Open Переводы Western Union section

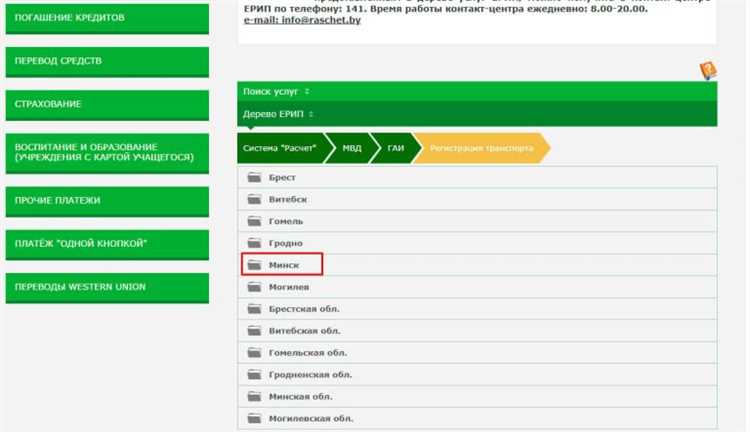point(107,288)
